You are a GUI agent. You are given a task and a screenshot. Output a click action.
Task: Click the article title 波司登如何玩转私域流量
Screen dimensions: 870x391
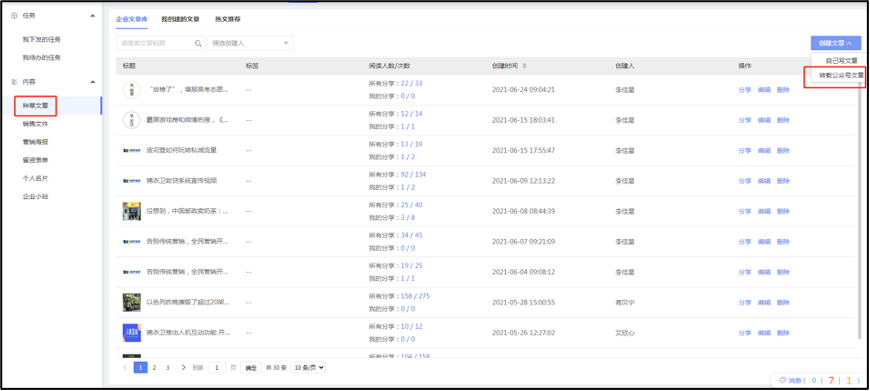pos(181,150)
